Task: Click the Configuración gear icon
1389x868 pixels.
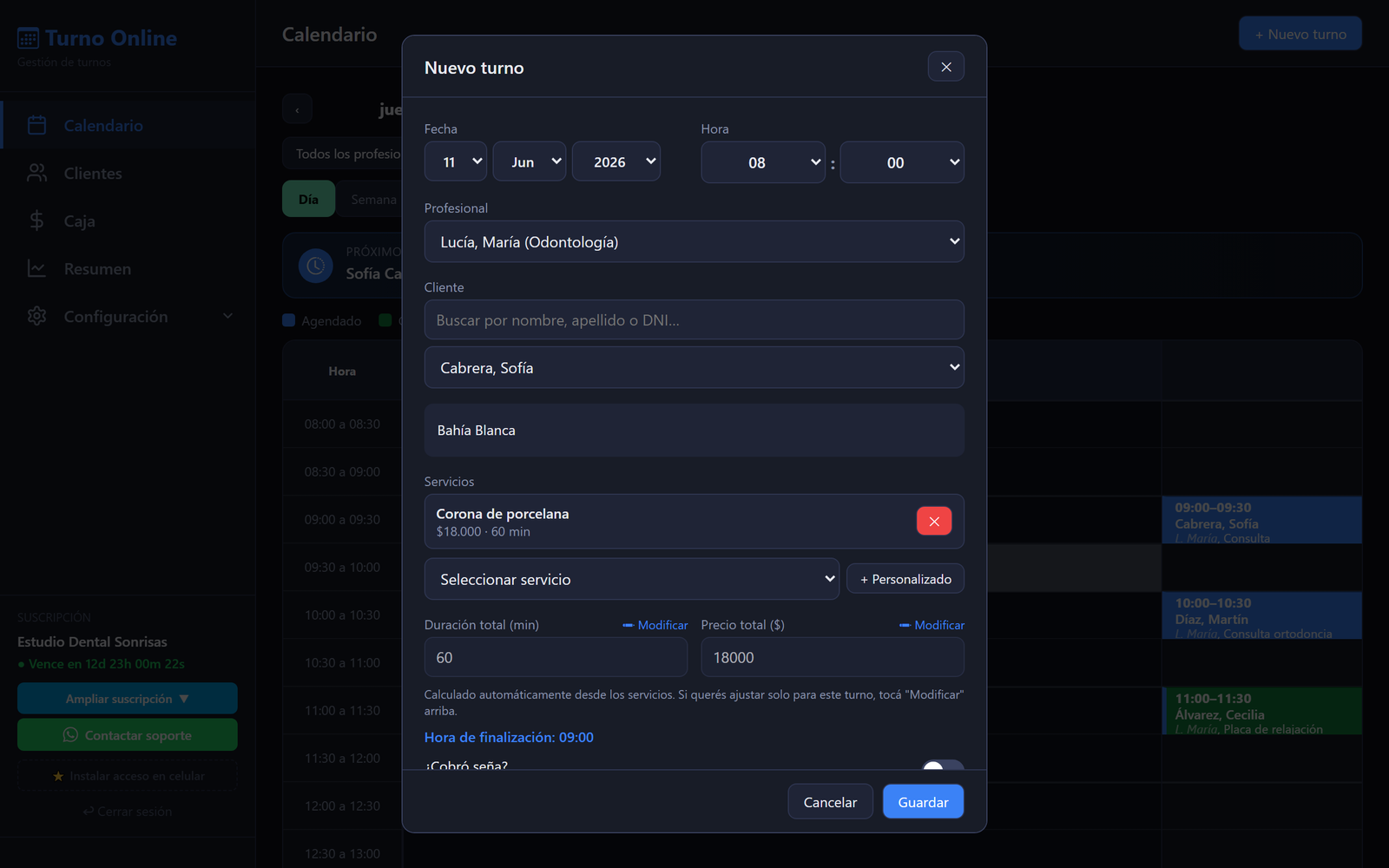Action: (x=36, y=316)
